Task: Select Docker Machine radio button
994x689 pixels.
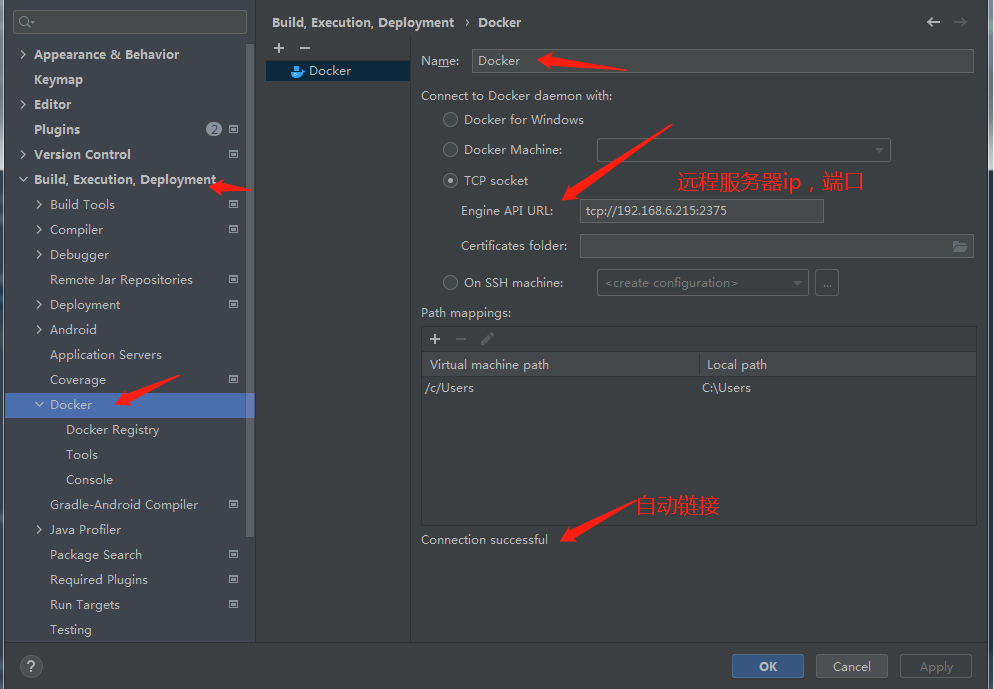Action: pyautogui.click(x=450, y=150)
